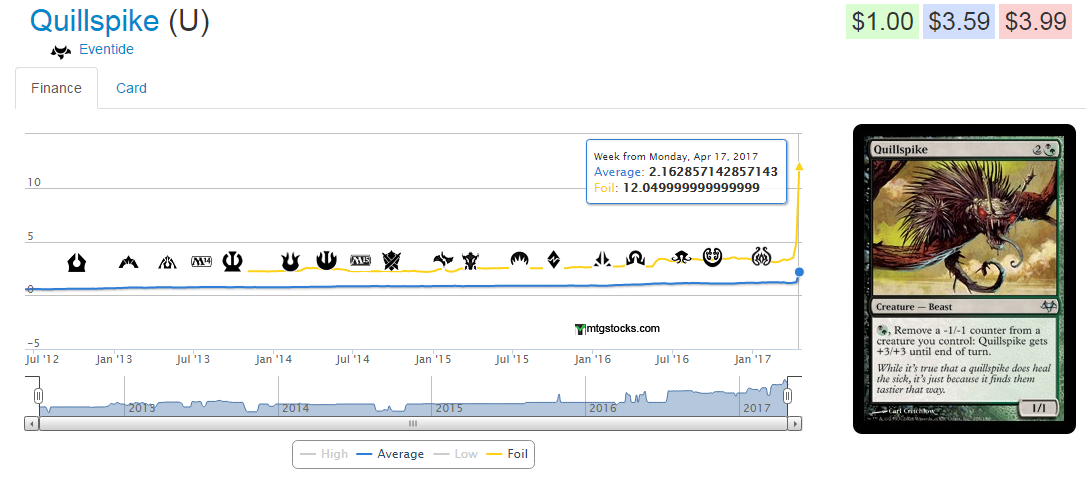Toggle the Foil series in the chart legend
Viewport: 1086px width, 479px height.
pos(507,454)
